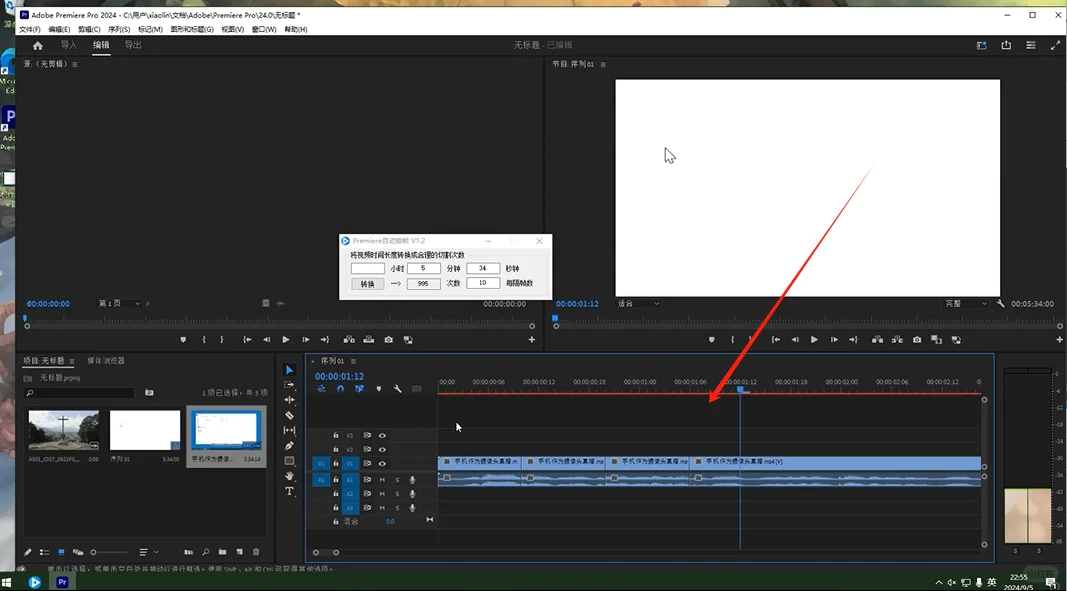Click the New Item icon in Project panel
Screen dimensions: 1067x591
tap(240, 552)
